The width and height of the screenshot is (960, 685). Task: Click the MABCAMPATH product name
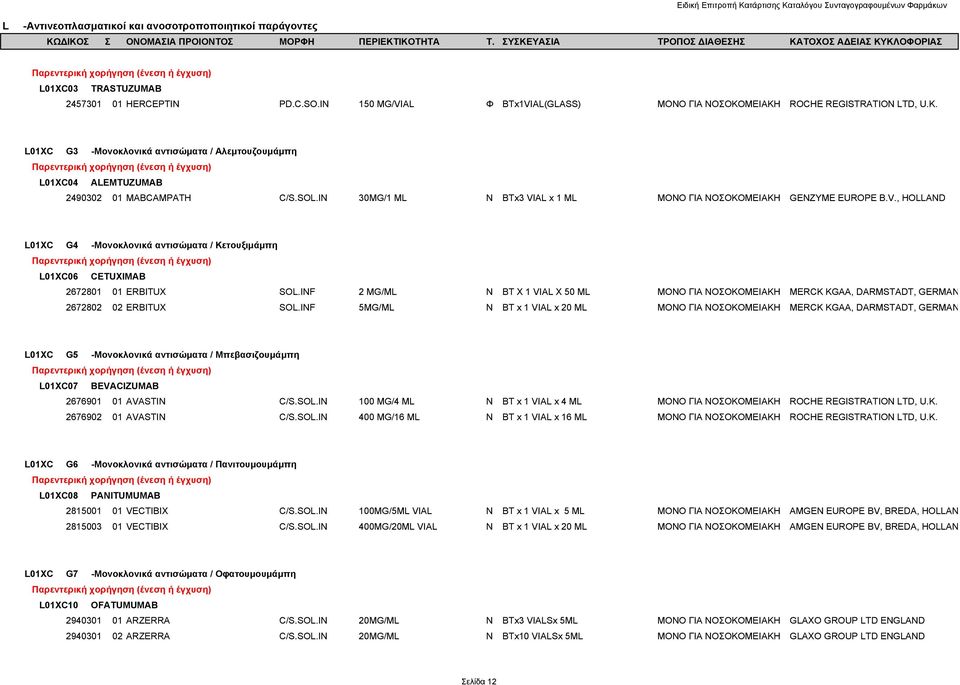[159, 198]
